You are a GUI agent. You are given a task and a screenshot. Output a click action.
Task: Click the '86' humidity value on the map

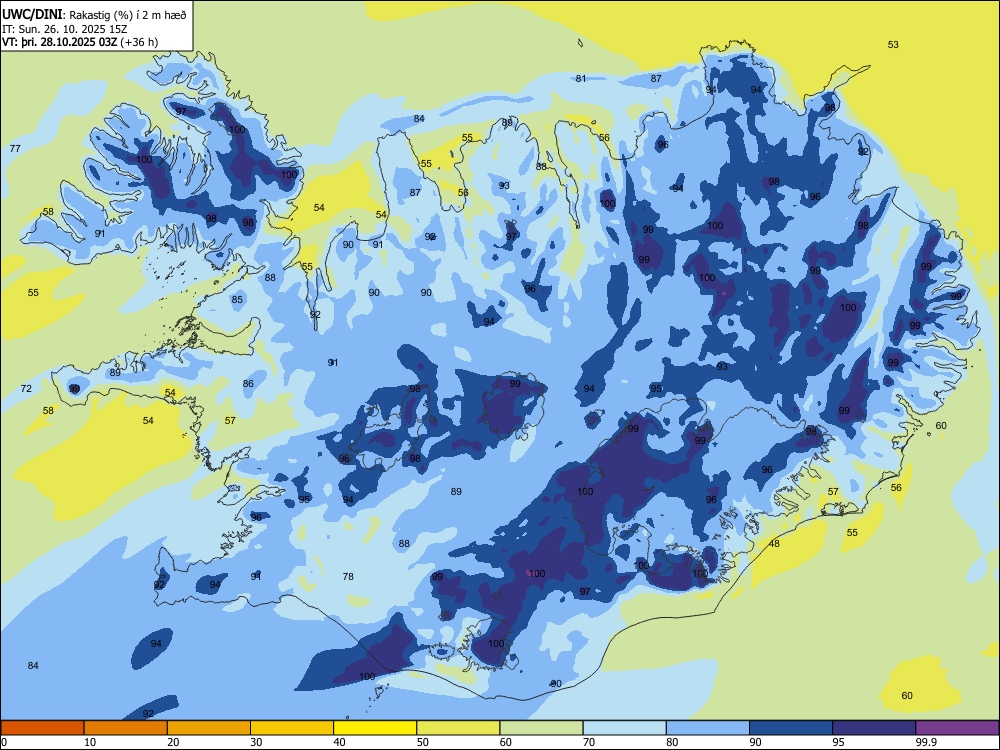pyautogui.click(x=248, y=383)
